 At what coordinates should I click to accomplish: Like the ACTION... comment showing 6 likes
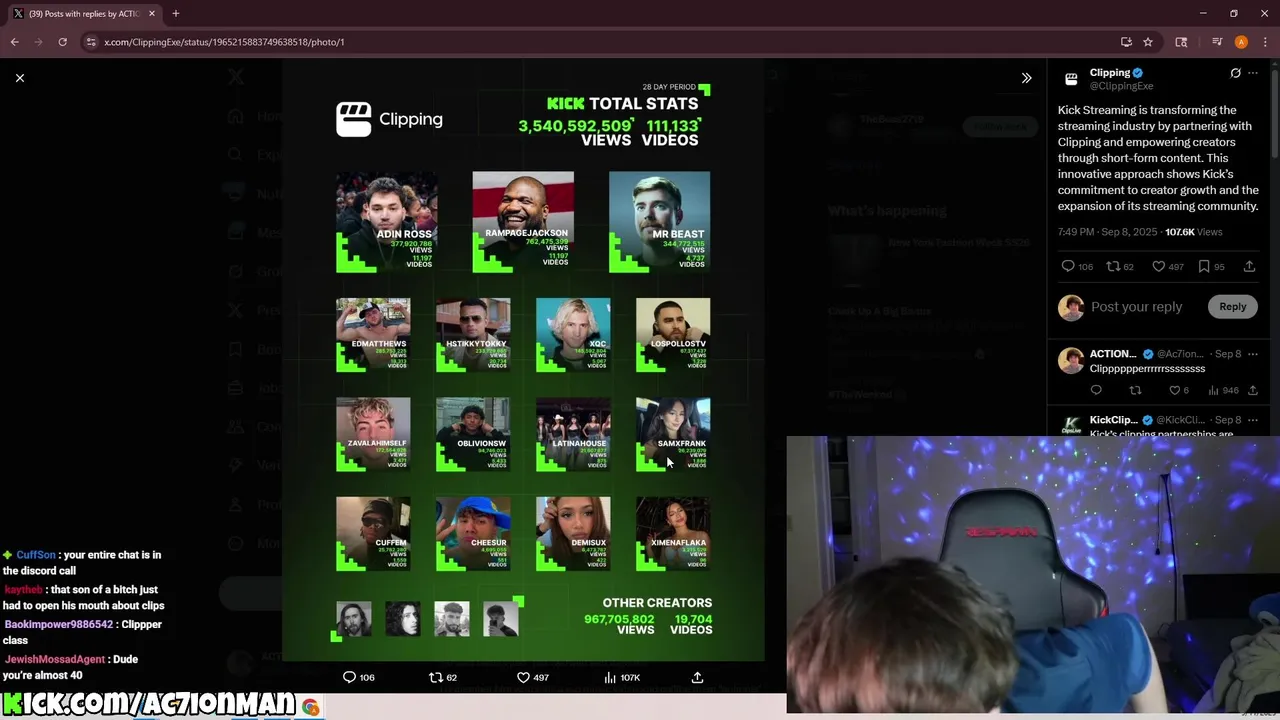[1175, 390]
